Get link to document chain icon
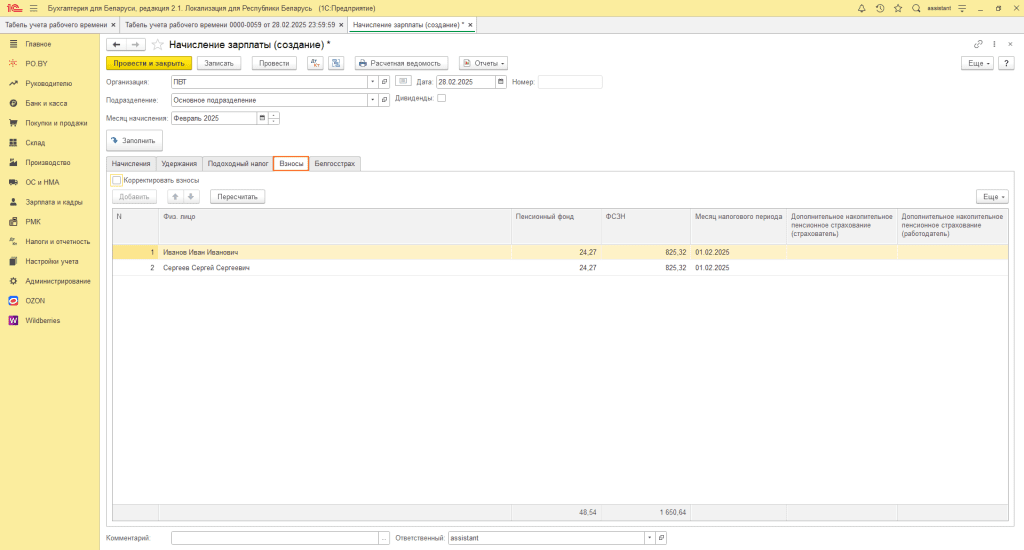 pyautogui.click(x=978, y=44)
